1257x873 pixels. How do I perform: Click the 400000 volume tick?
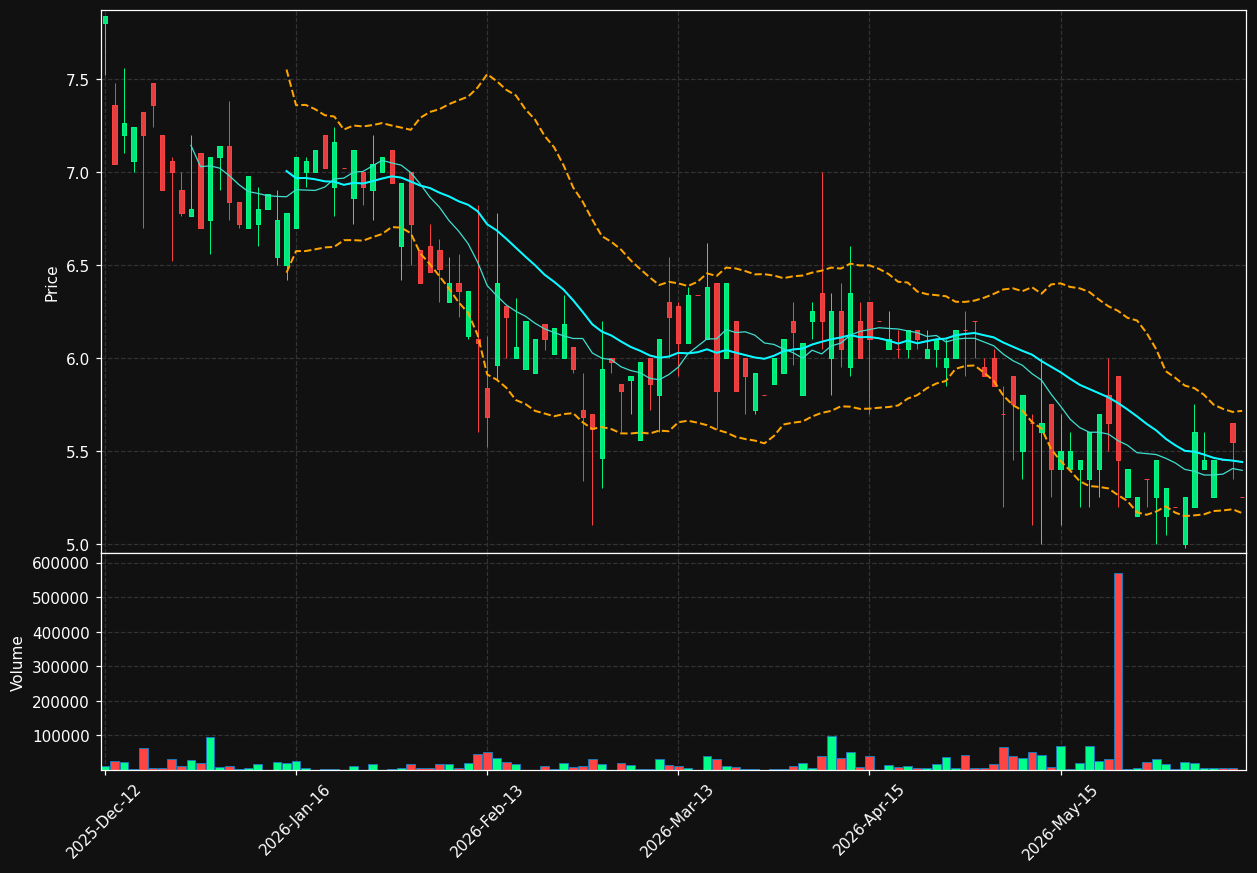click(61, 633)
